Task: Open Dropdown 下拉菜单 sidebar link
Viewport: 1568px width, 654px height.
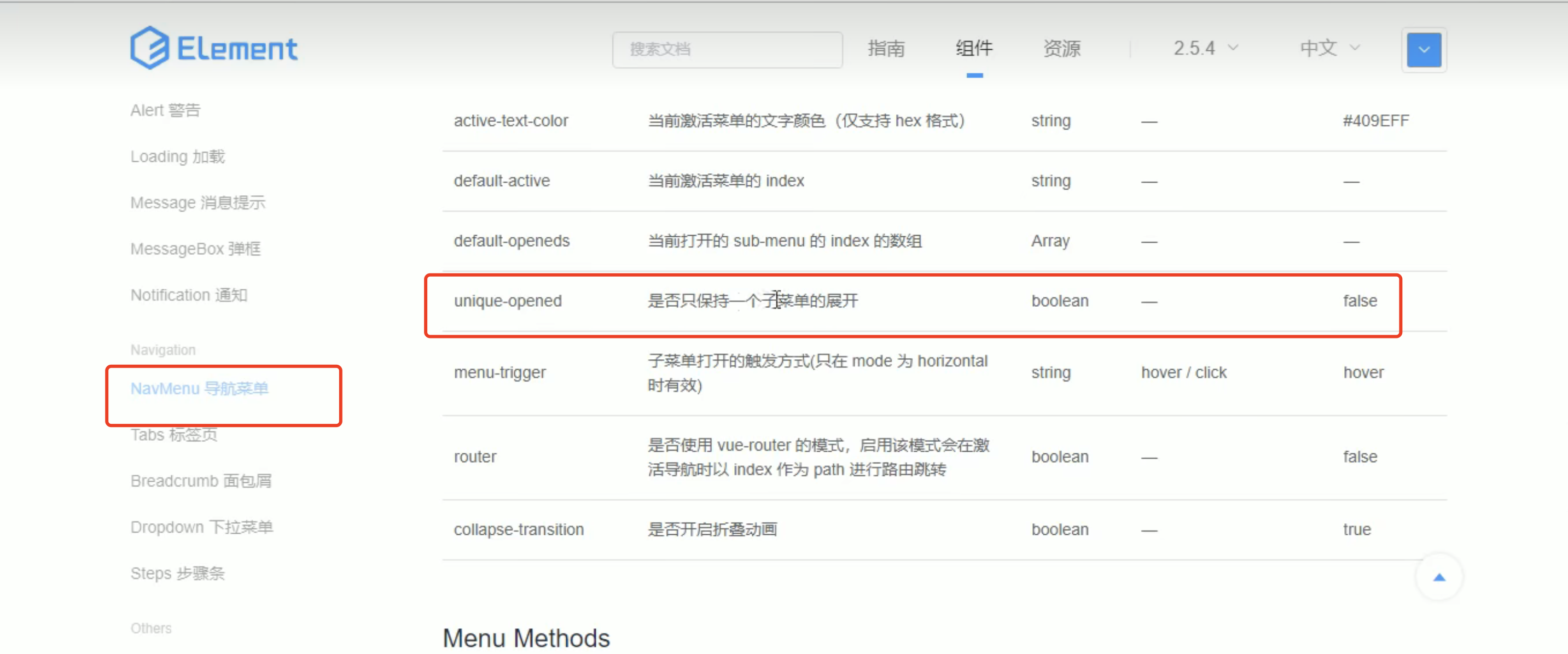Action: (201, 527)
